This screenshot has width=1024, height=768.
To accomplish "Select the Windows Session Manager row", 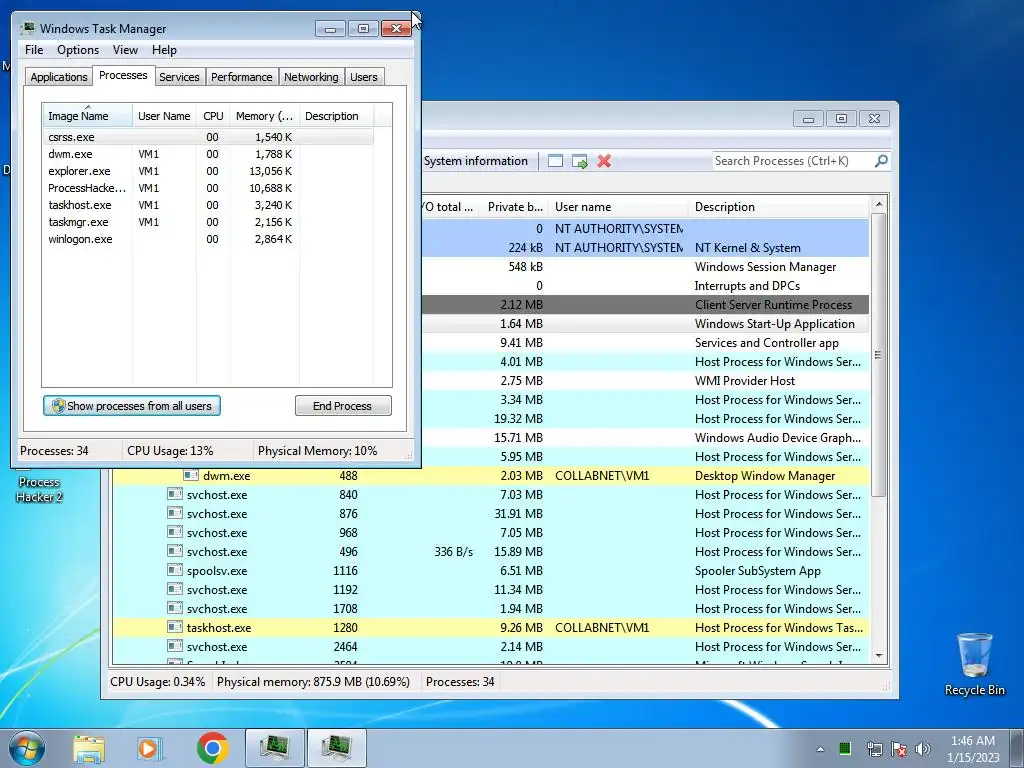I will pos(645,266).
